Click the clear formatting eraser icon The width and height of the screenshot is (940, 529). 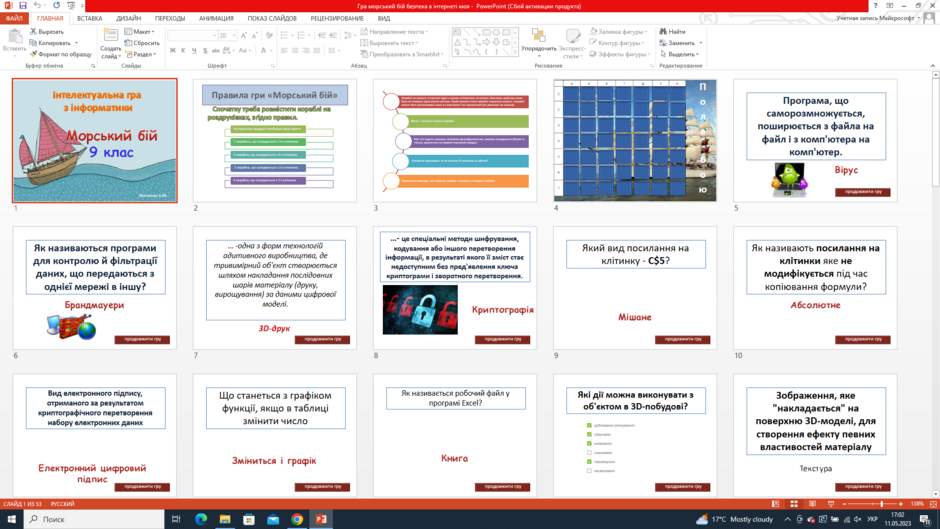pos(269,35)
